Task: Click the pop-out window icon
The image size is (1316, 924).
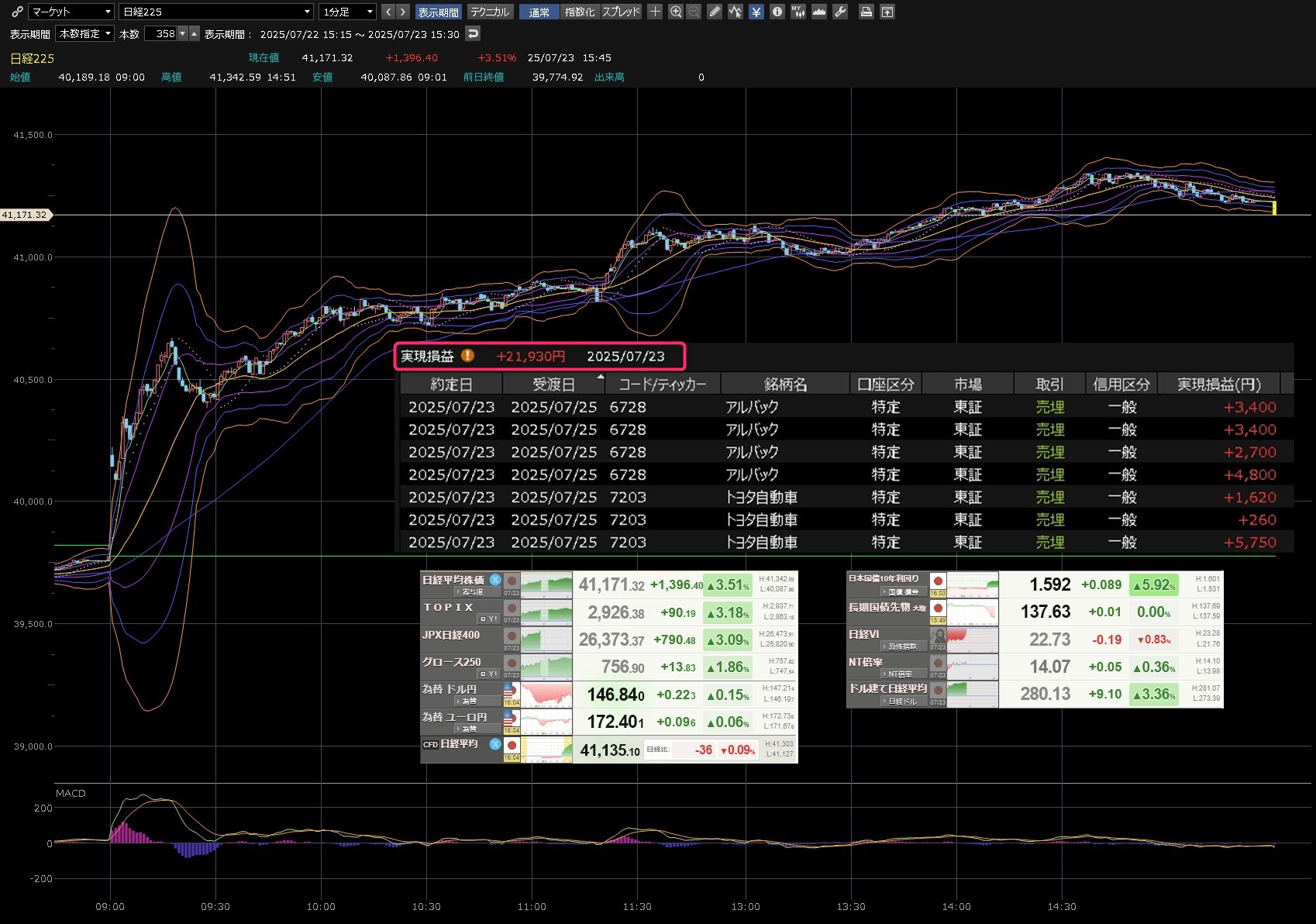Action: (x=887, y=12)
